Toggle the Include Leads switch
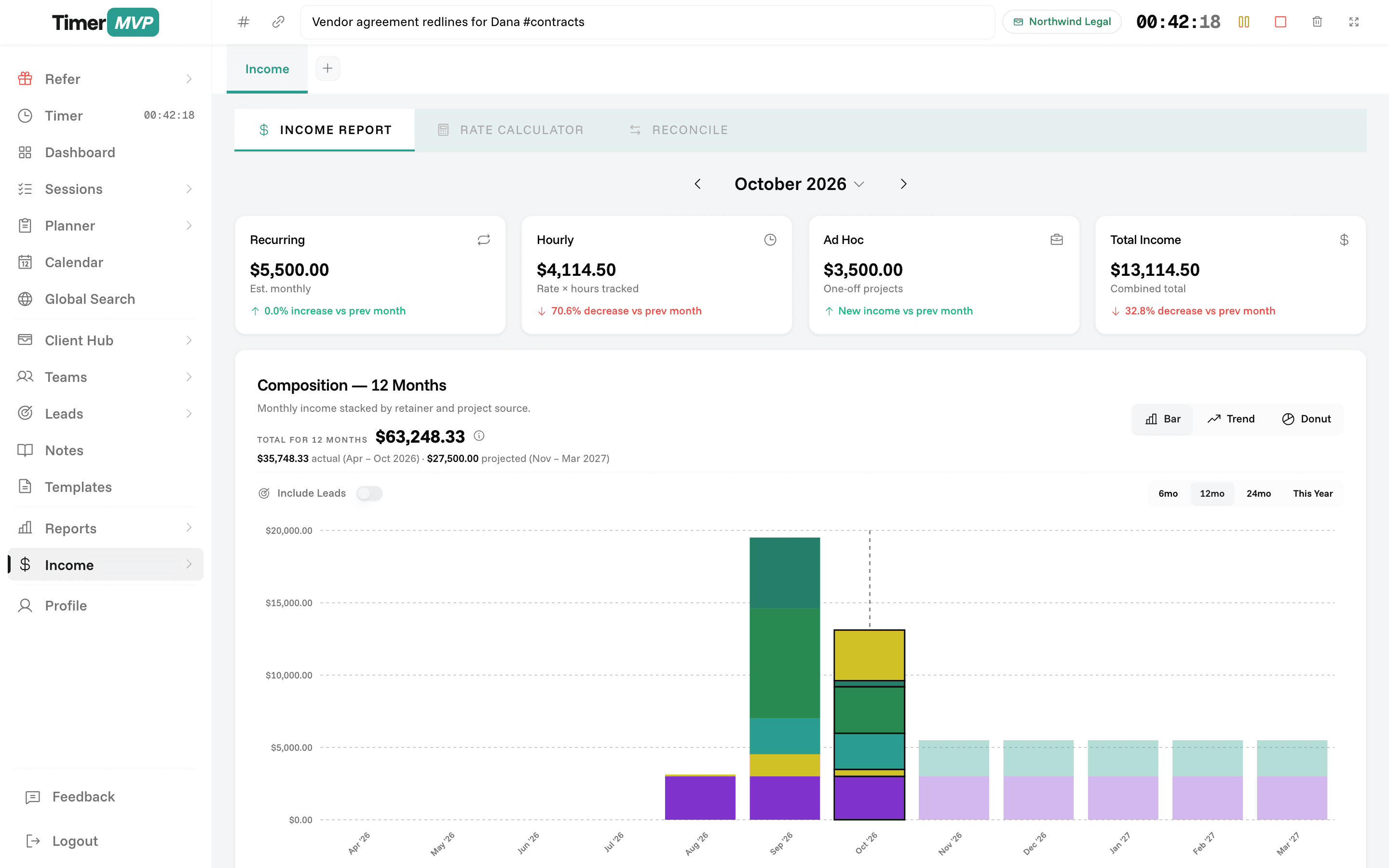This screenshot has width=1389, height=868. pyautogui.click(x=369, y=493)
